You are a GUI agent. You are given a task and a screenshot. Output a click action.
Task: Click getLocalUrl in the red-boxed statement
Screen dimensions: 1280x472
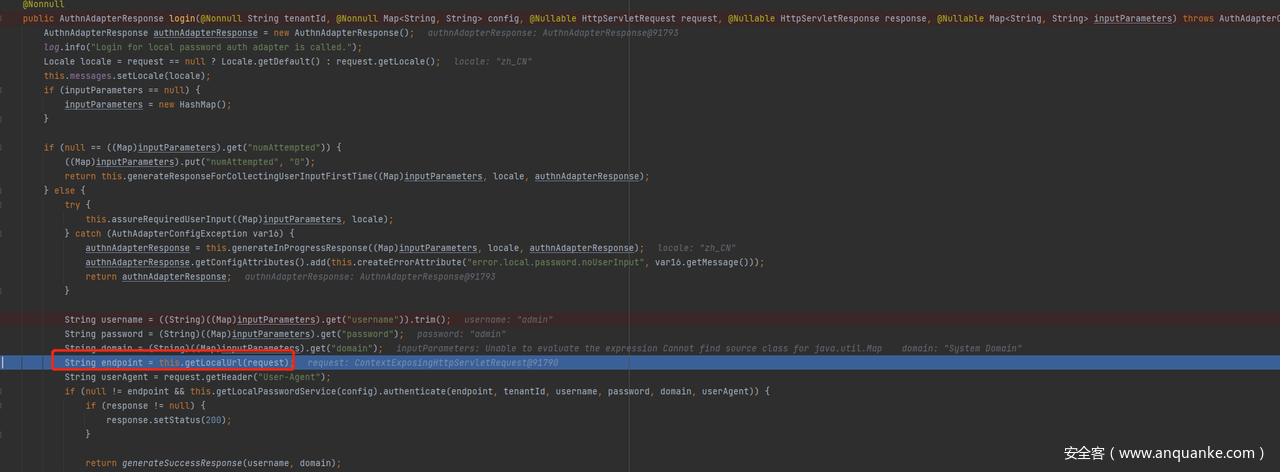coord(220,362)
